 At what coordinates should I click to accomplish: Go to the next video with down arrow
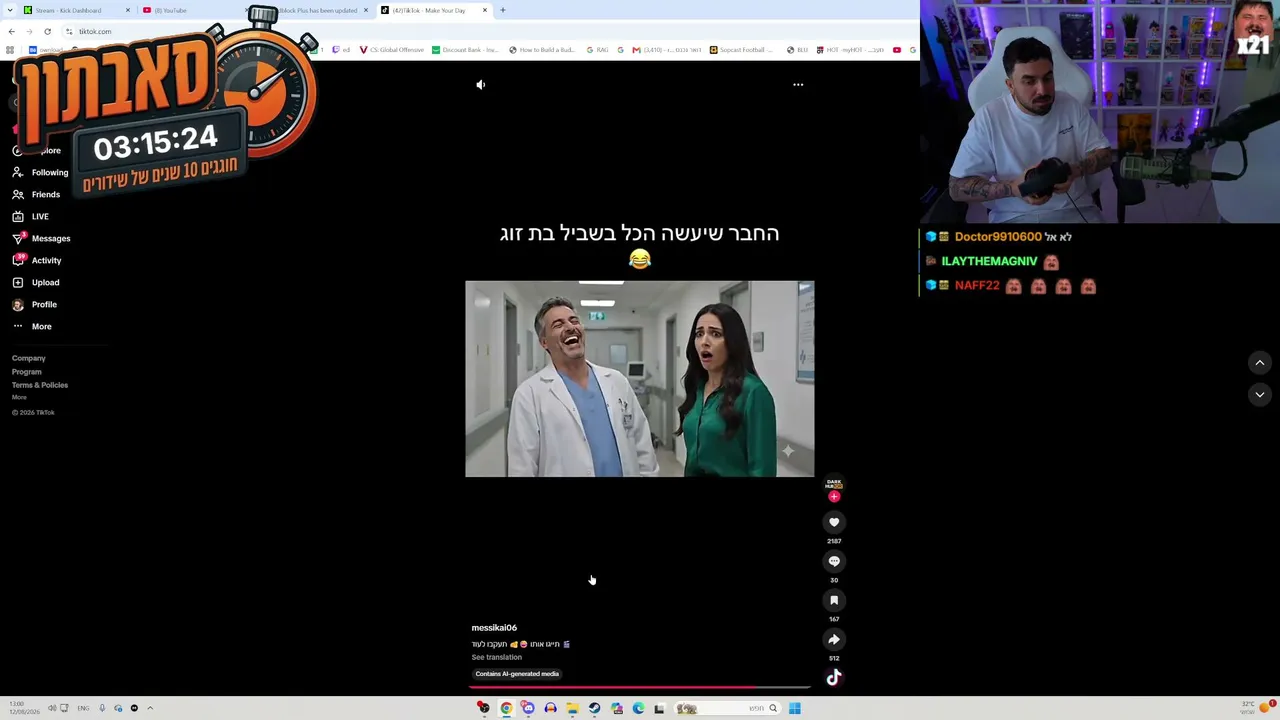(x=1260, y=395)
